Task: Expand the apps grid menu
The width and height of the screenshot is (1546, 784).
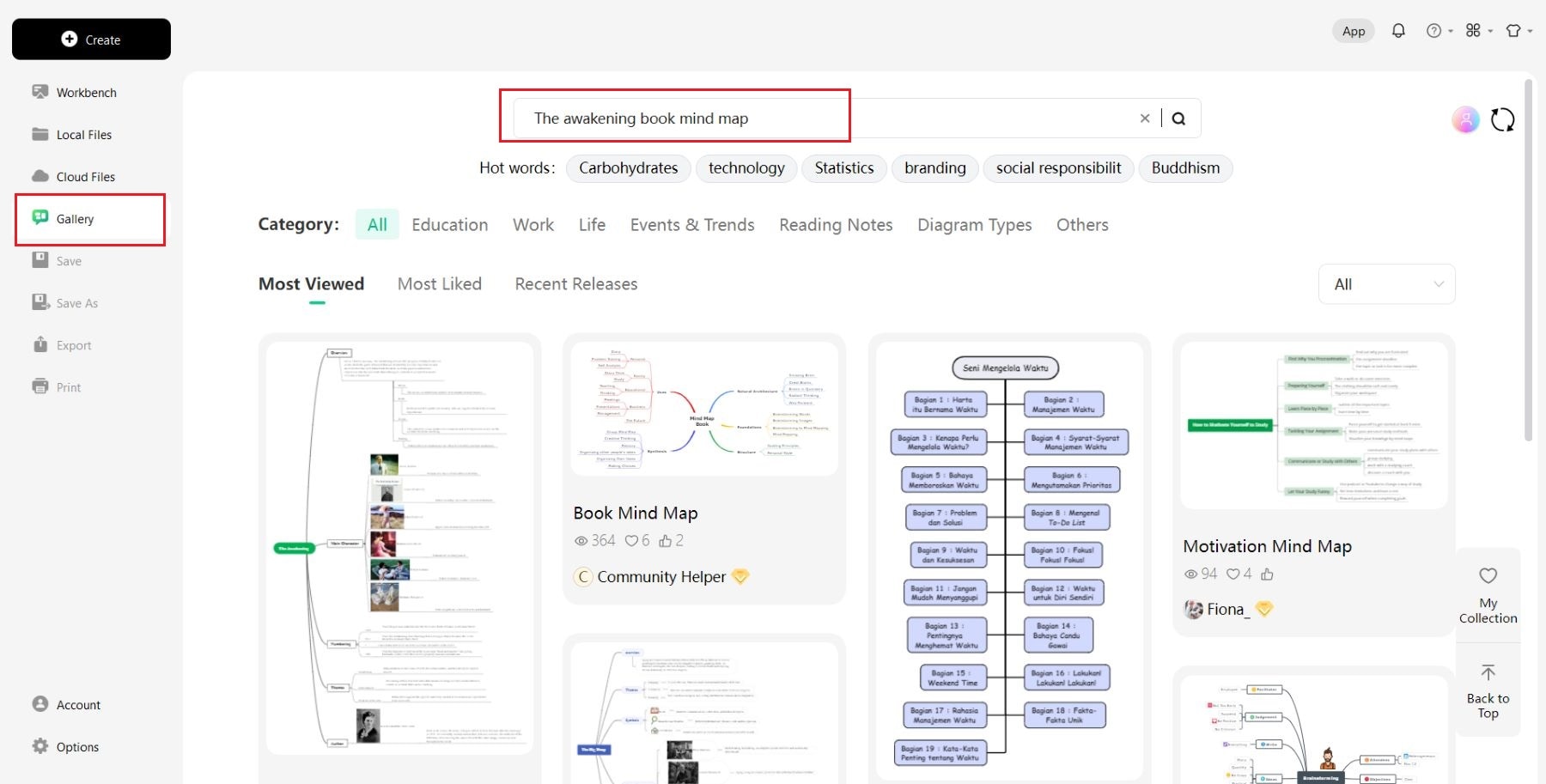Action: [1479, 31]
